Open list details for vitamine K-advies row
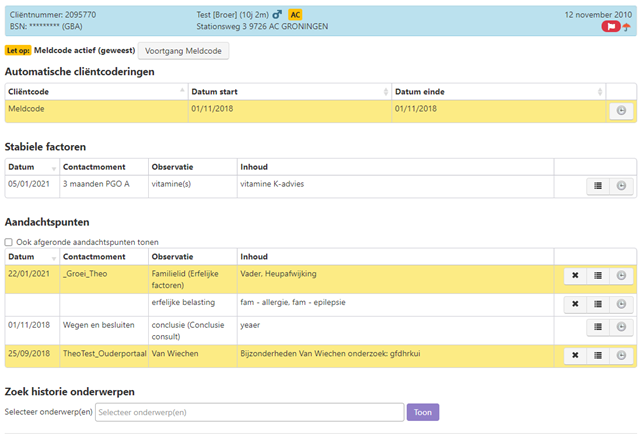The height and width of the screenshot is (439, 643). (598, 185)
